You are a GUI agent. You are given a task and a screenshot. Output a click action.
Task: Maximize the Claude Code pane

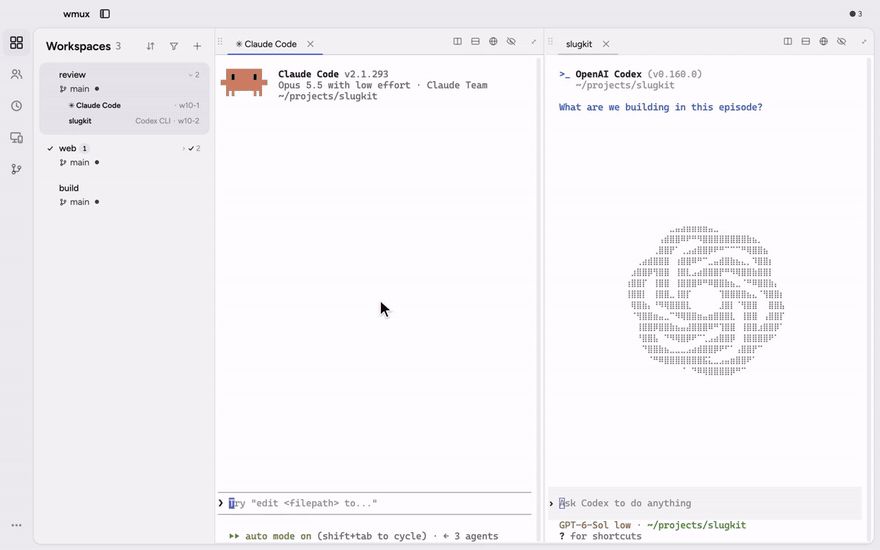(534, 42)
